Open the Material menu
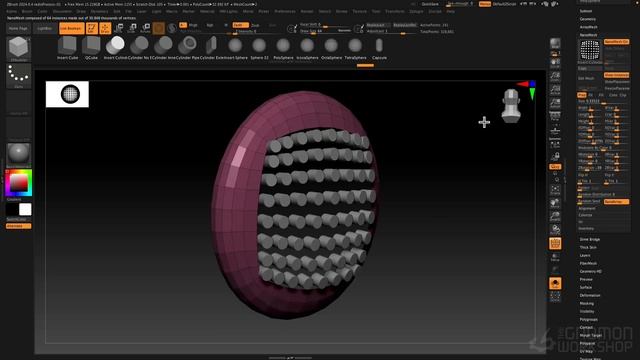This screenshot has width=640, height=360. click(x=207, y=11)
